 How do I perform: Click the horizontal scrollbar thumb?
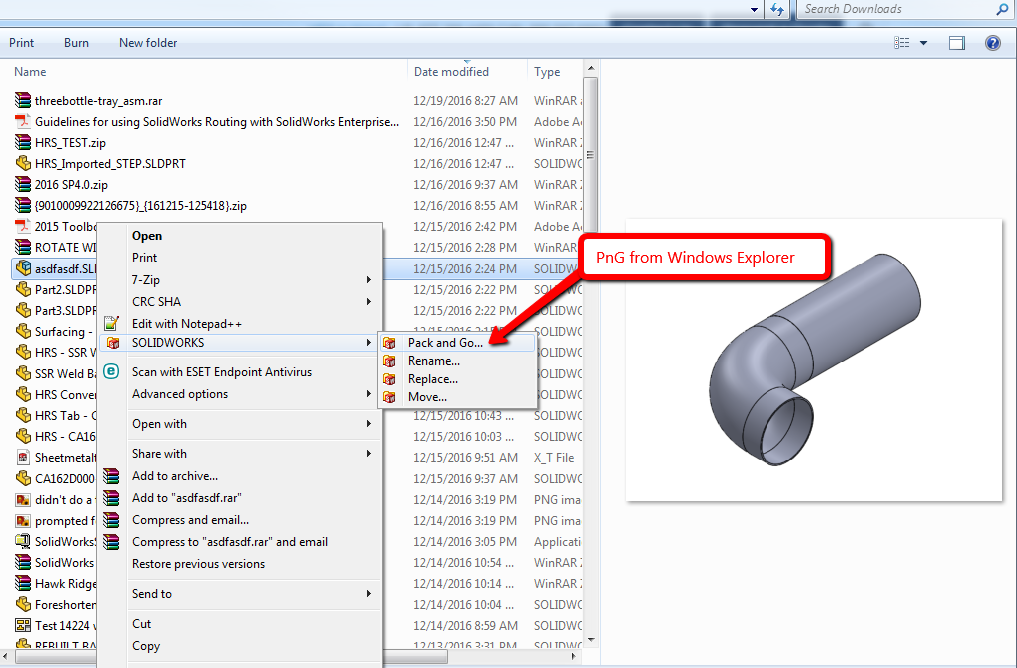tap(232, 656)
